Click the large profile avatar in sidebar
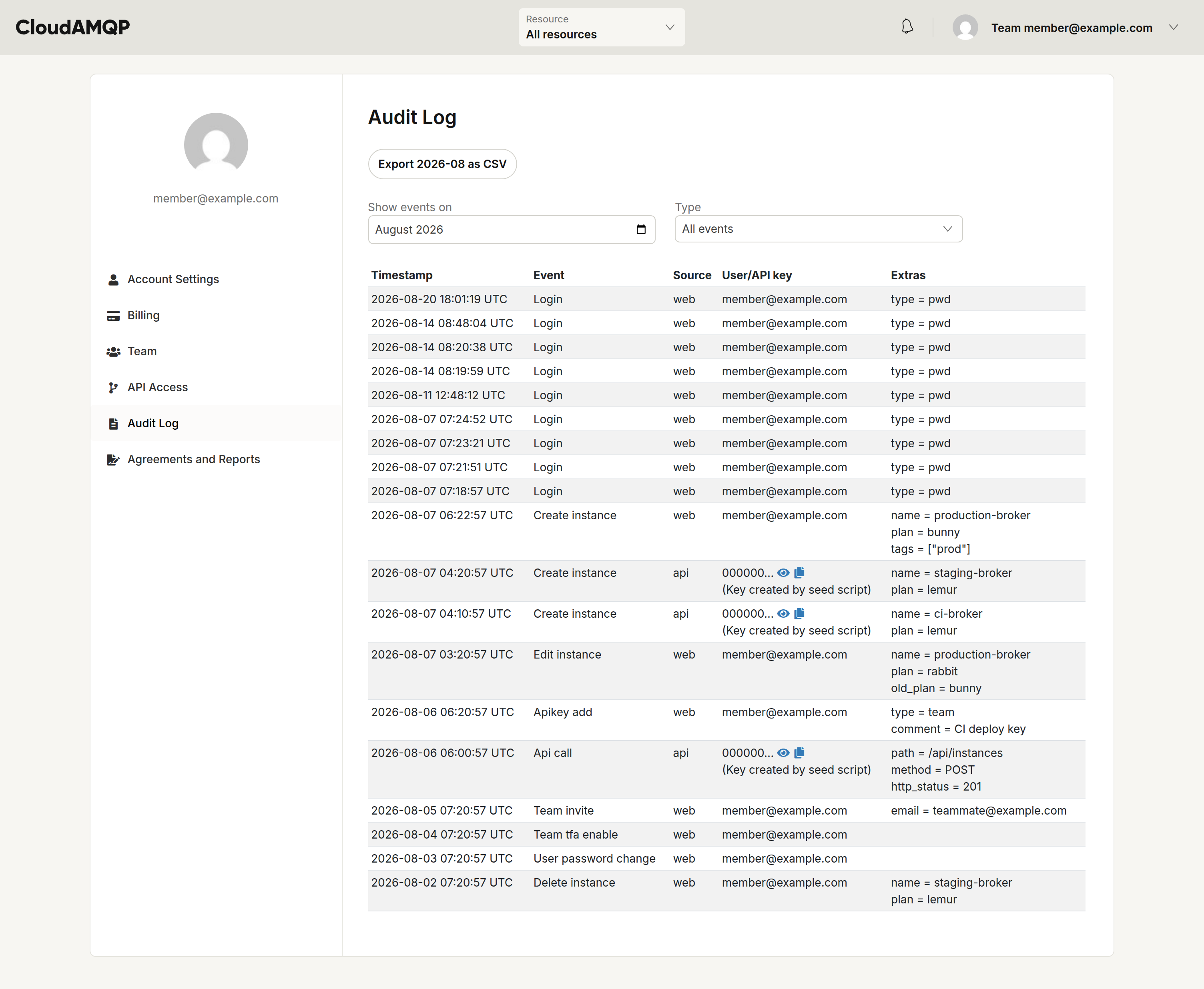1204x989 pixels. (216, 144)
